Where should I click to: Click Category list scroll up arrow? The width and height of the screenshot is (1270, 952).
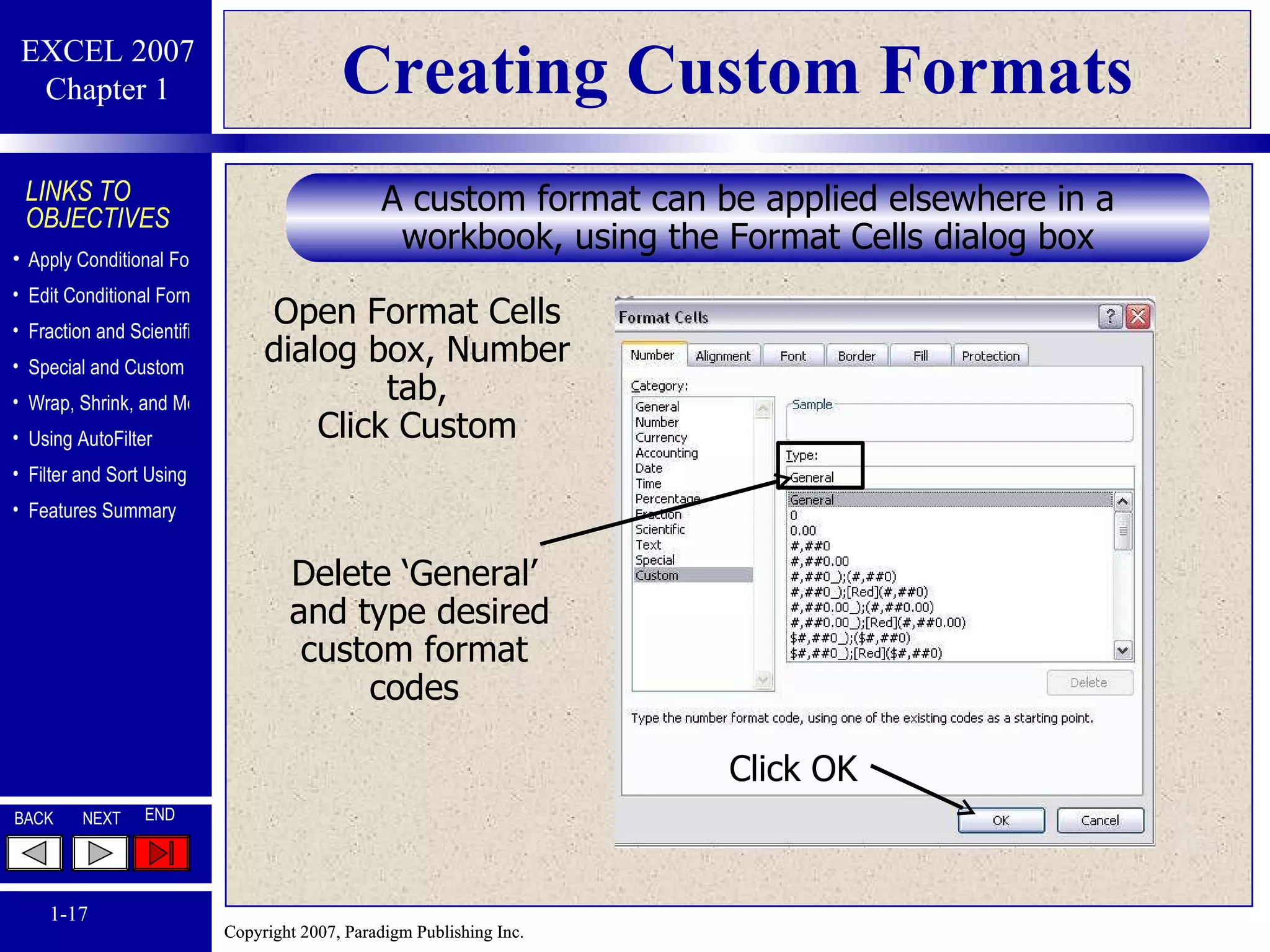tap(763, 408)
